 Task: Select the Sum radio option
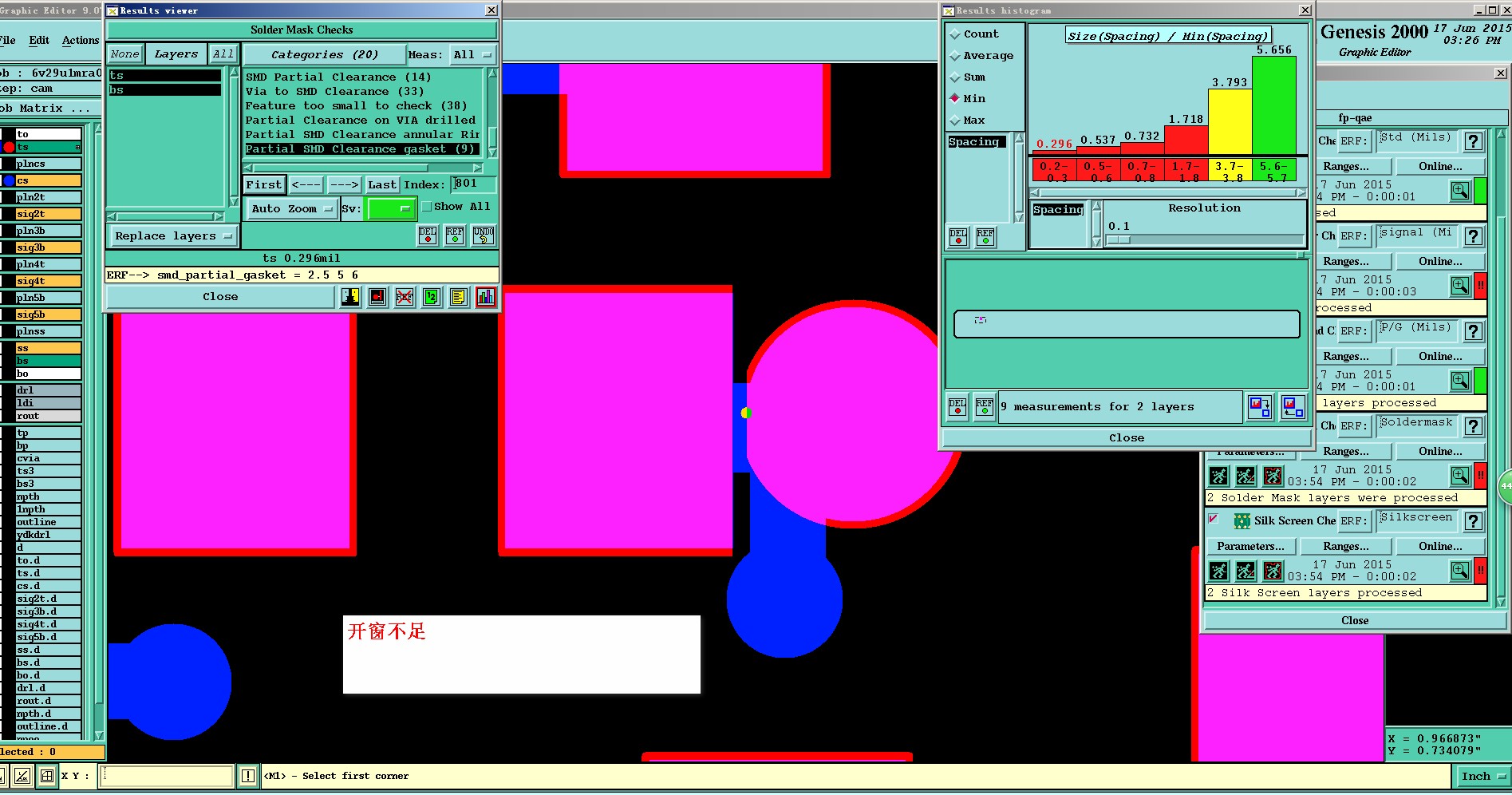click(x=955, y=77)
